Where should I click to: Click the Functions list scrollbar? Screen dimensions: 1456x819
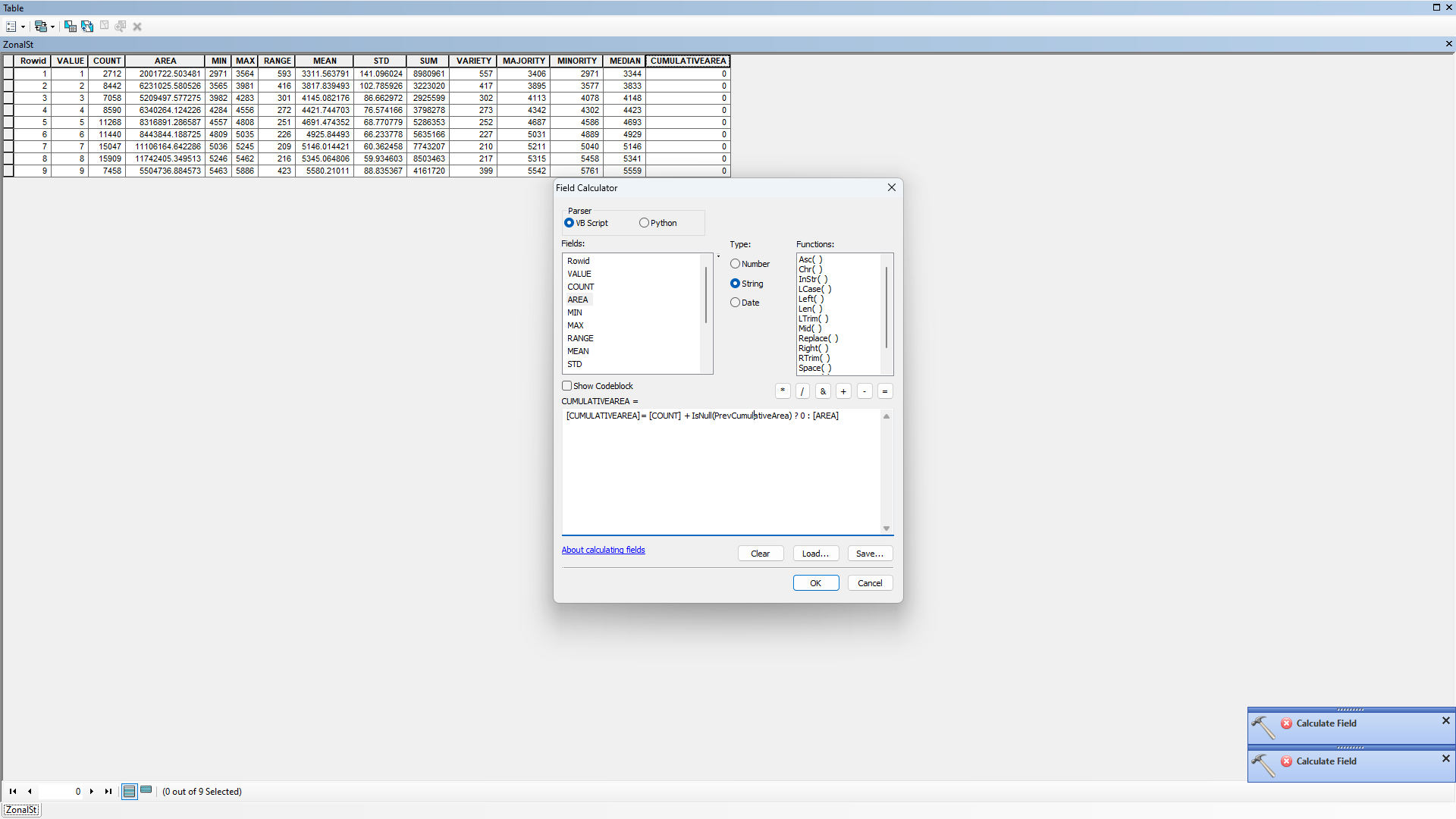tap(886, 307)
